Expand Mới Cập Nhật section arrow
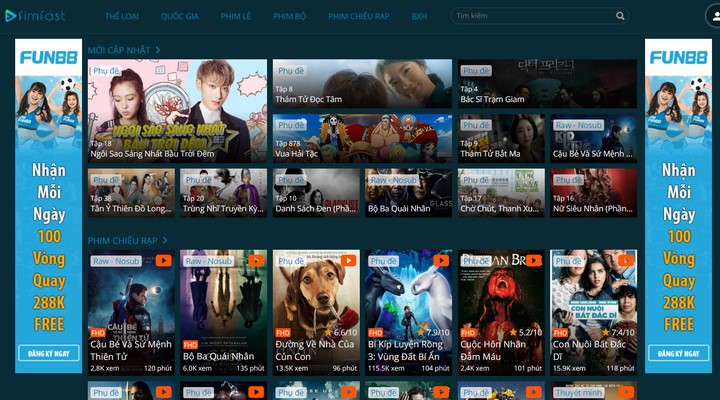The image size is (720, 400). point(158,50)
